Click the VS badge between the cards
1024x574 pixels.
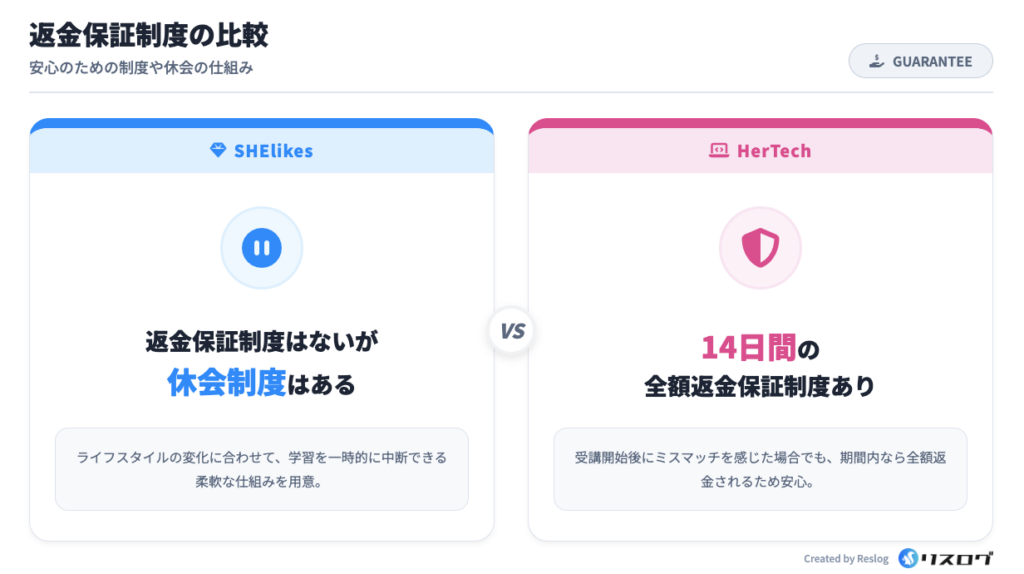[512, 332]
